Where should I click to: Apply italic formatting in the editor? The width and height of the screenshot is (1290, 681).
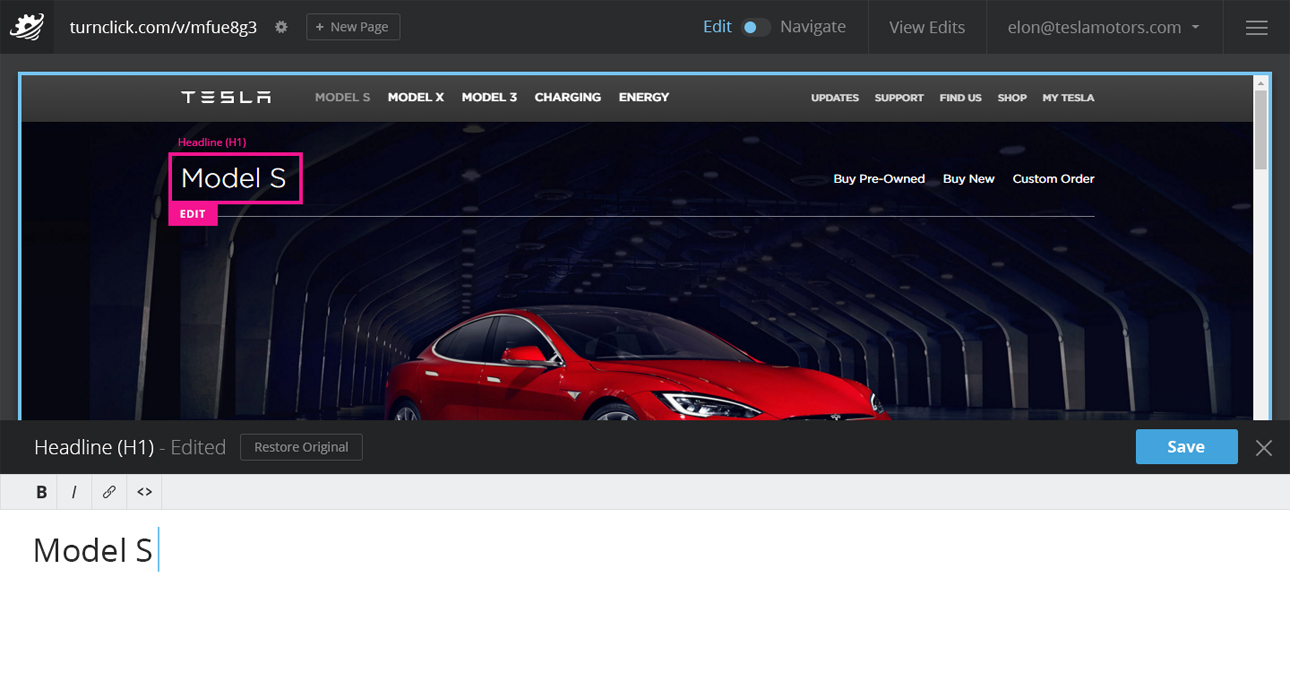coord(74,492)
